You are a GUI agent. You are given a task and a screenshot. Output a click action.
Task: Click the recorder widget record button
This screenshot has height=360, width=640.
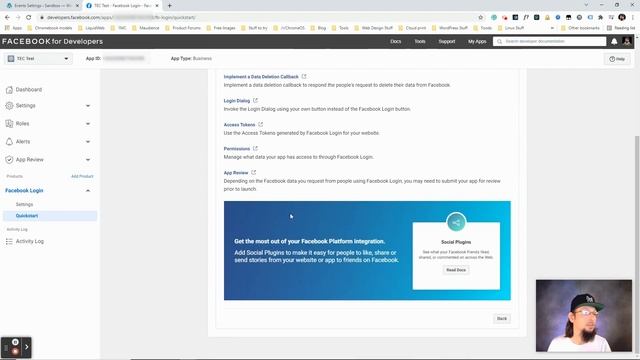click(x=15, y=351)
